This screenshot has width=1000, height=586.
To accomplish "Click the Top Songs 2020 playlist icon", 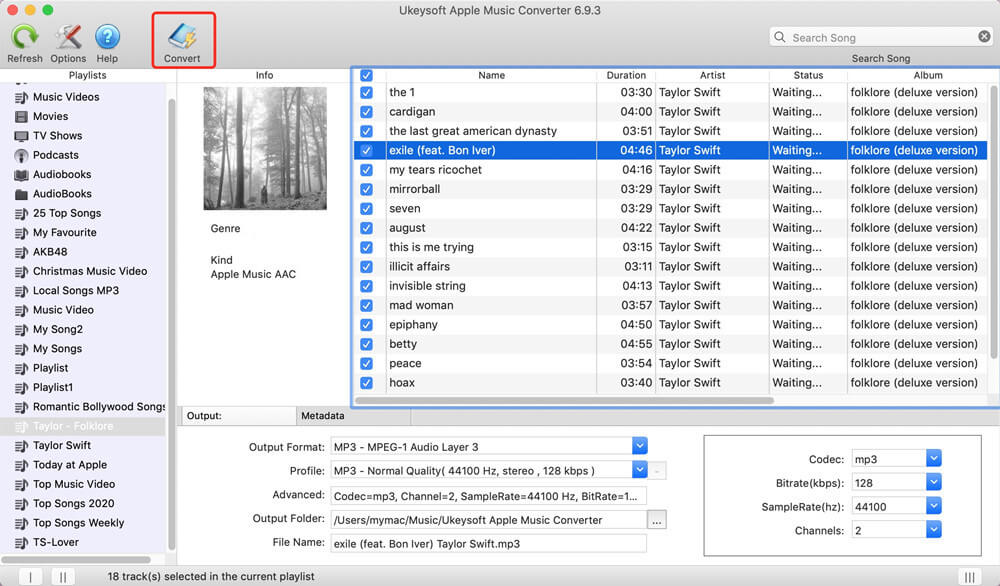I will tap(21, 504).
